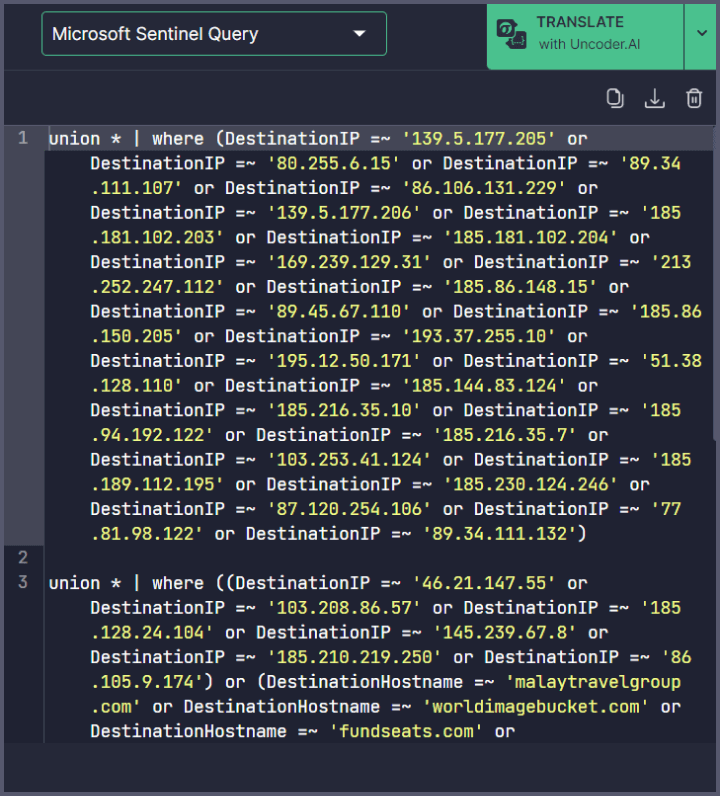This screenshot has height=796, width=720.
Task: Click line number 2 in the gutter
Action: [x=22, y=558]
